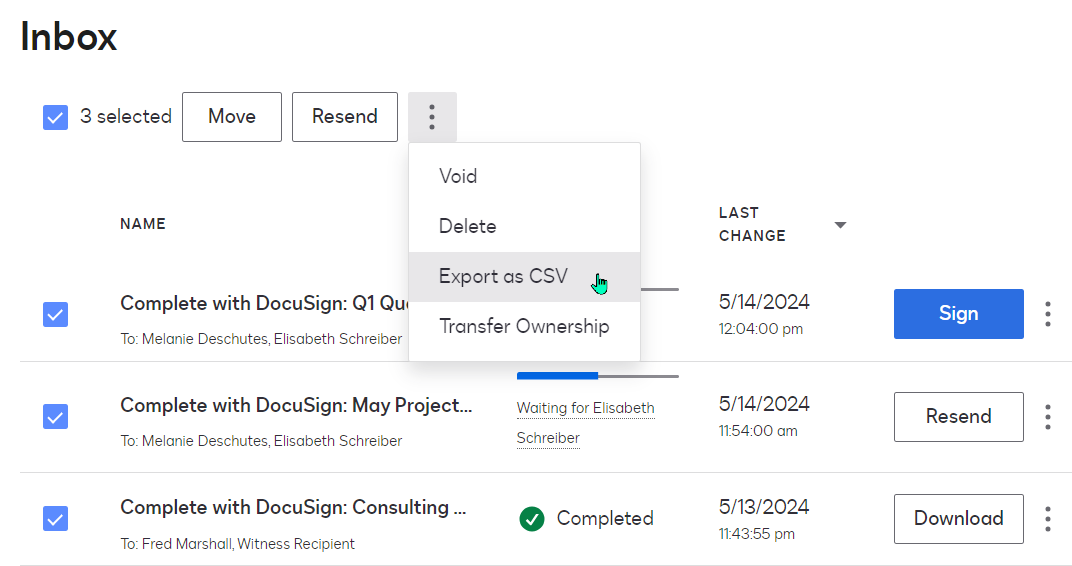This screenshot has height=566, width=1072.
Task: Click the May Project envelope progress bar
Action: 597,376
